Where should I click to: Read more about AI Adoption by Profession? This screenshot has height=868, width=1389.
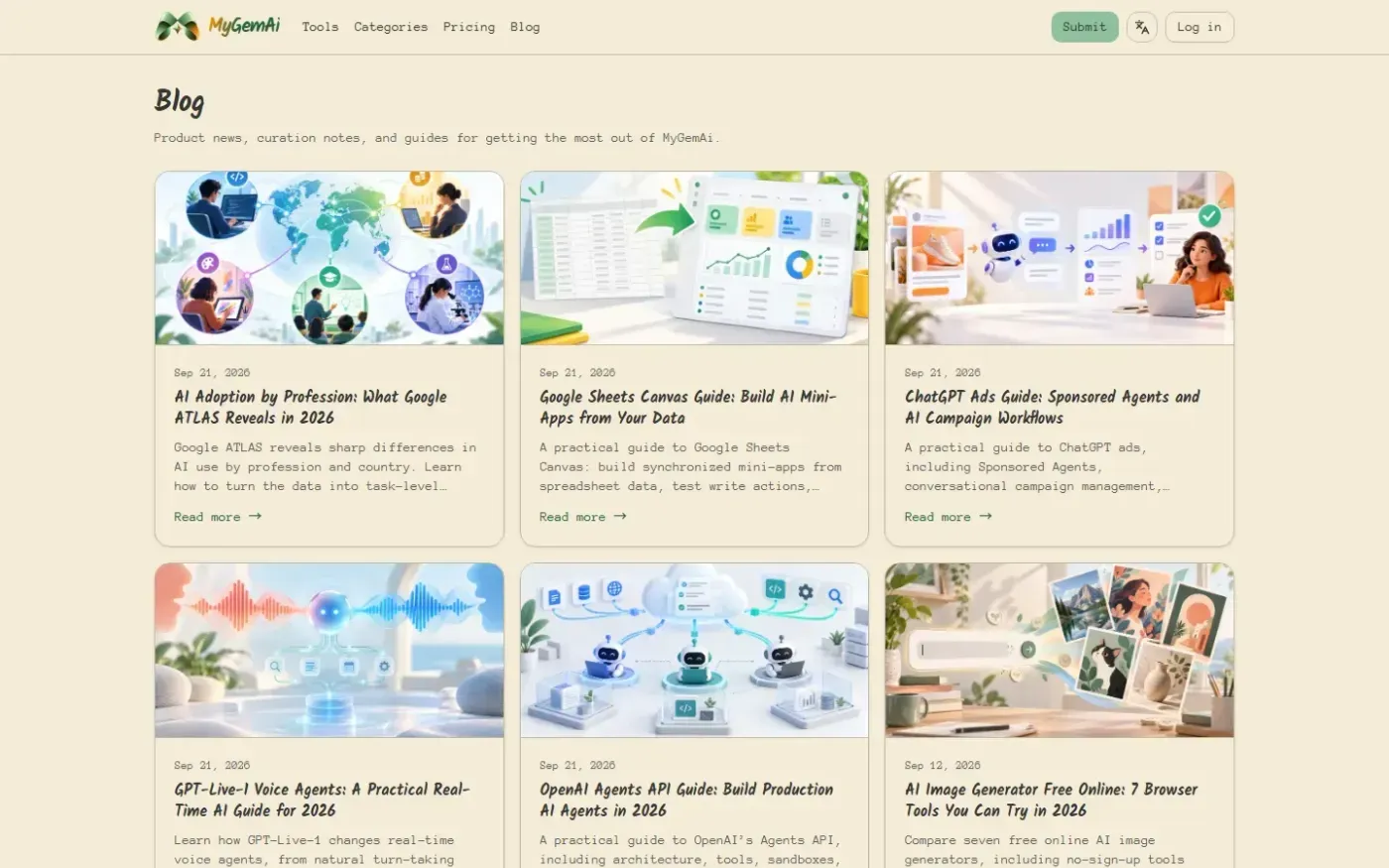pyautogui.click(x=217, y=517)
